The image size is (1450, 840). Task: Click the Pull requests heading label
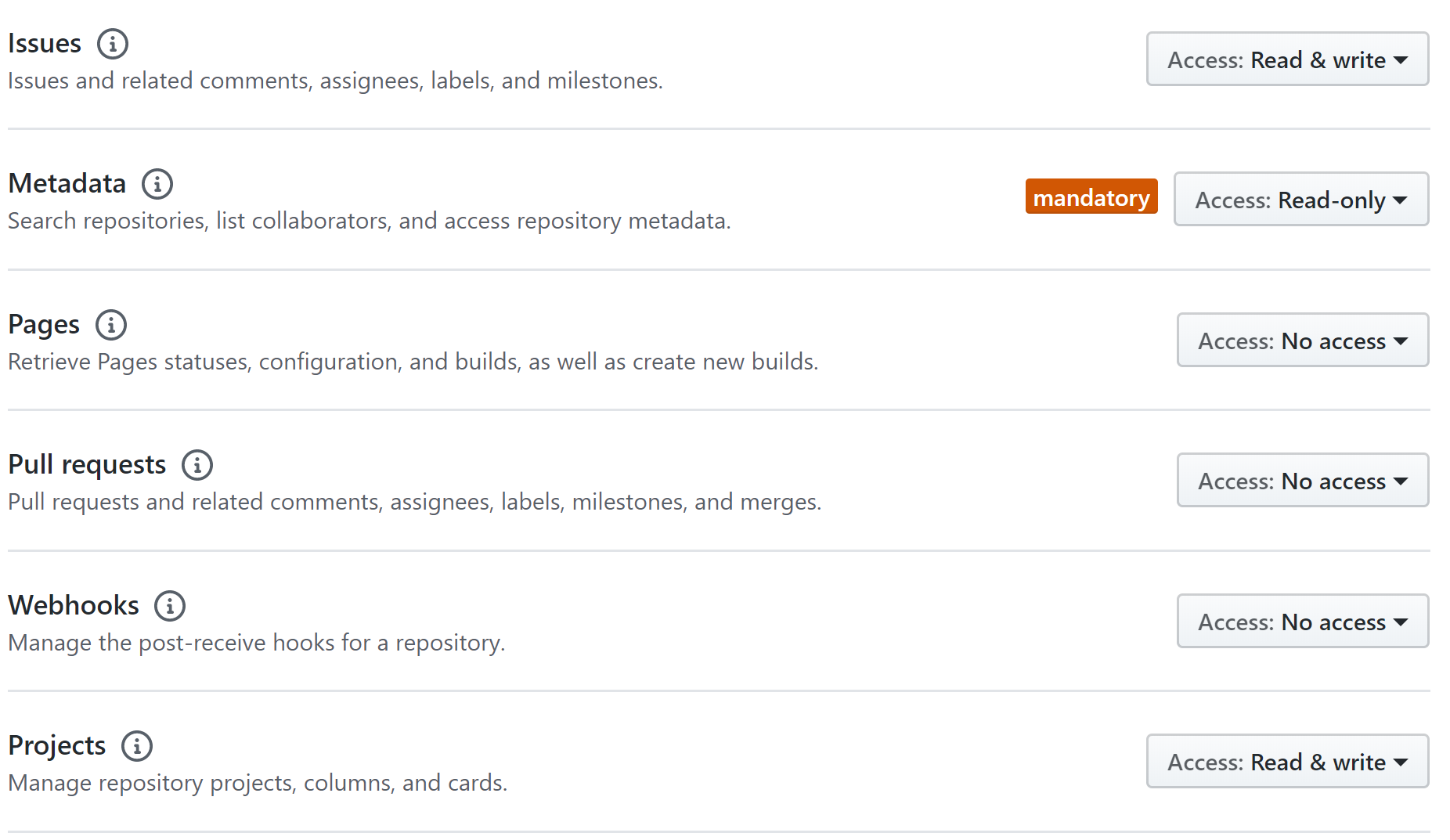(86, 464)
